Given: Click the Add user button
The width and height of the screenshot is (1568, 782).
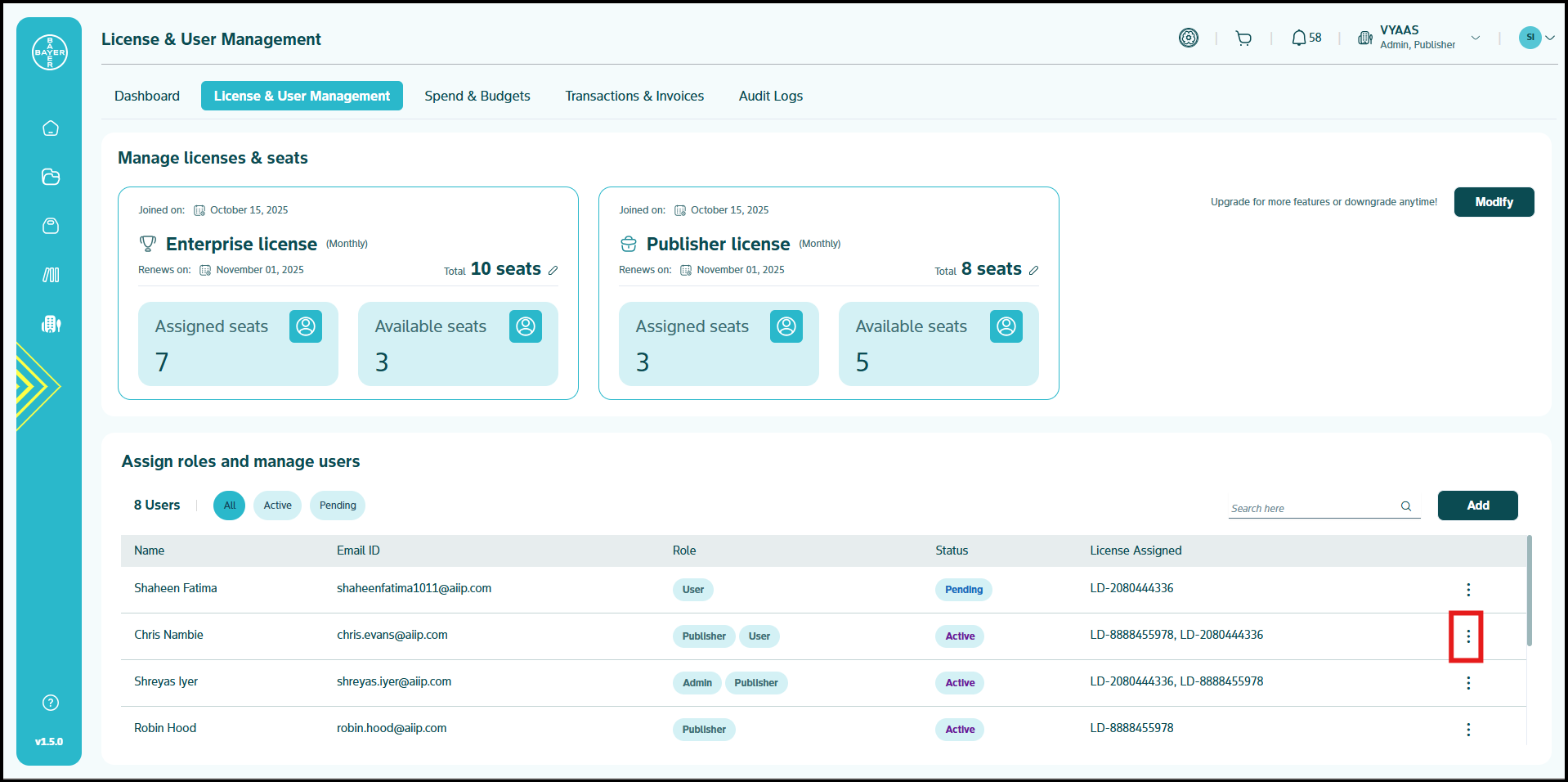Looking at the screenshot, I should (1477, 506).
